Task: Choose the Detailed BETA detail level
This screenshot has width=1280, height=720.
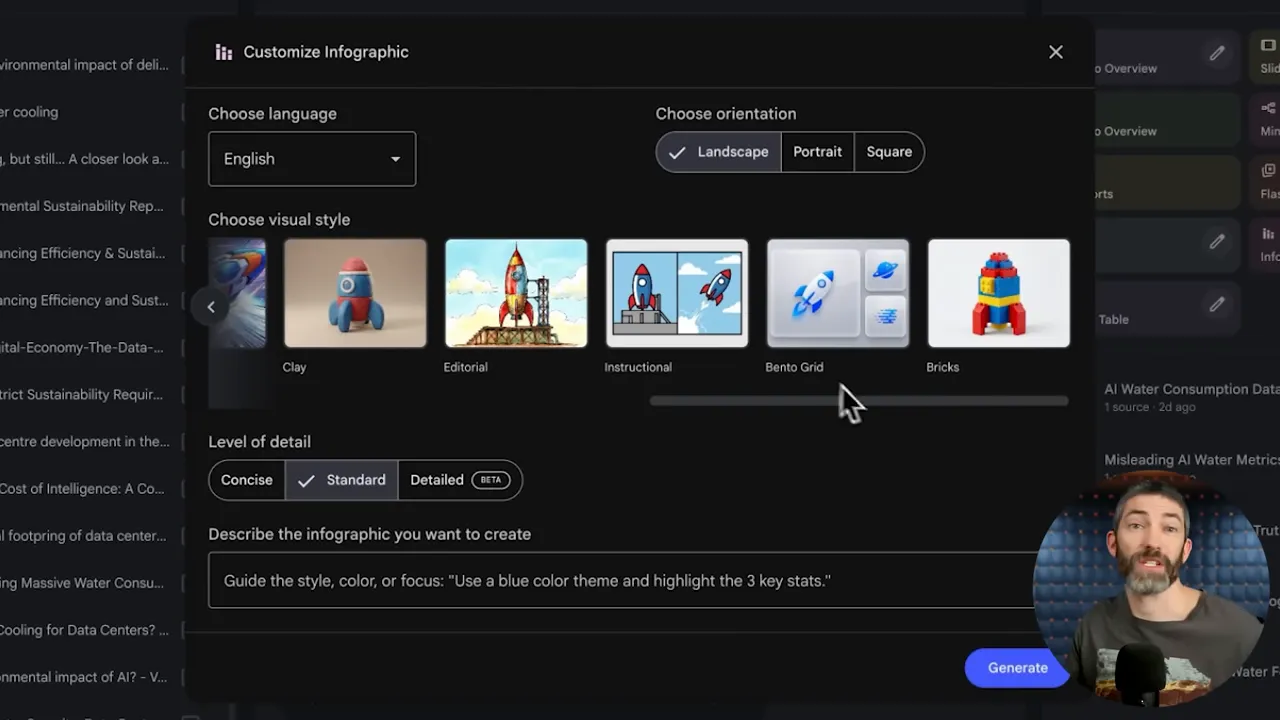Action: point(460,480)
